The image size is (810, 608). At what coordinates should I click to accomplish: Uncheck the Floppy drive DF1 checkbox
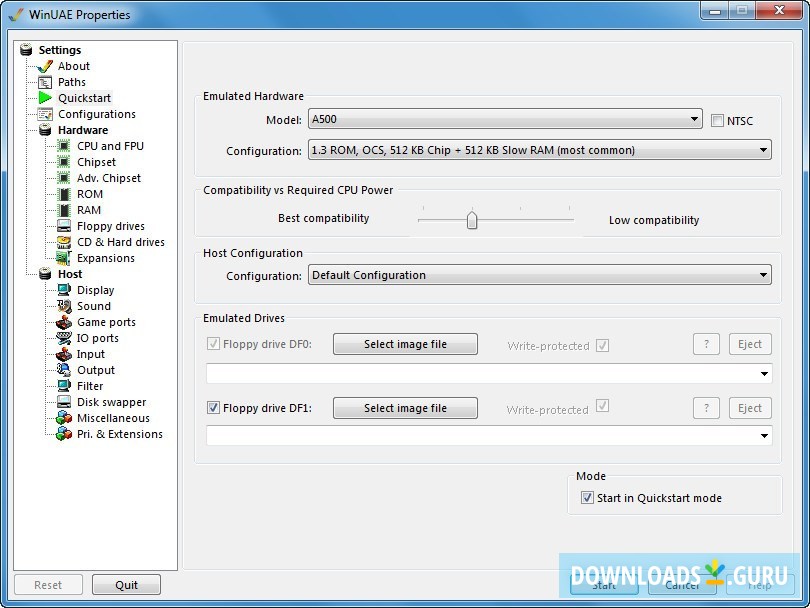click(213, 408)
